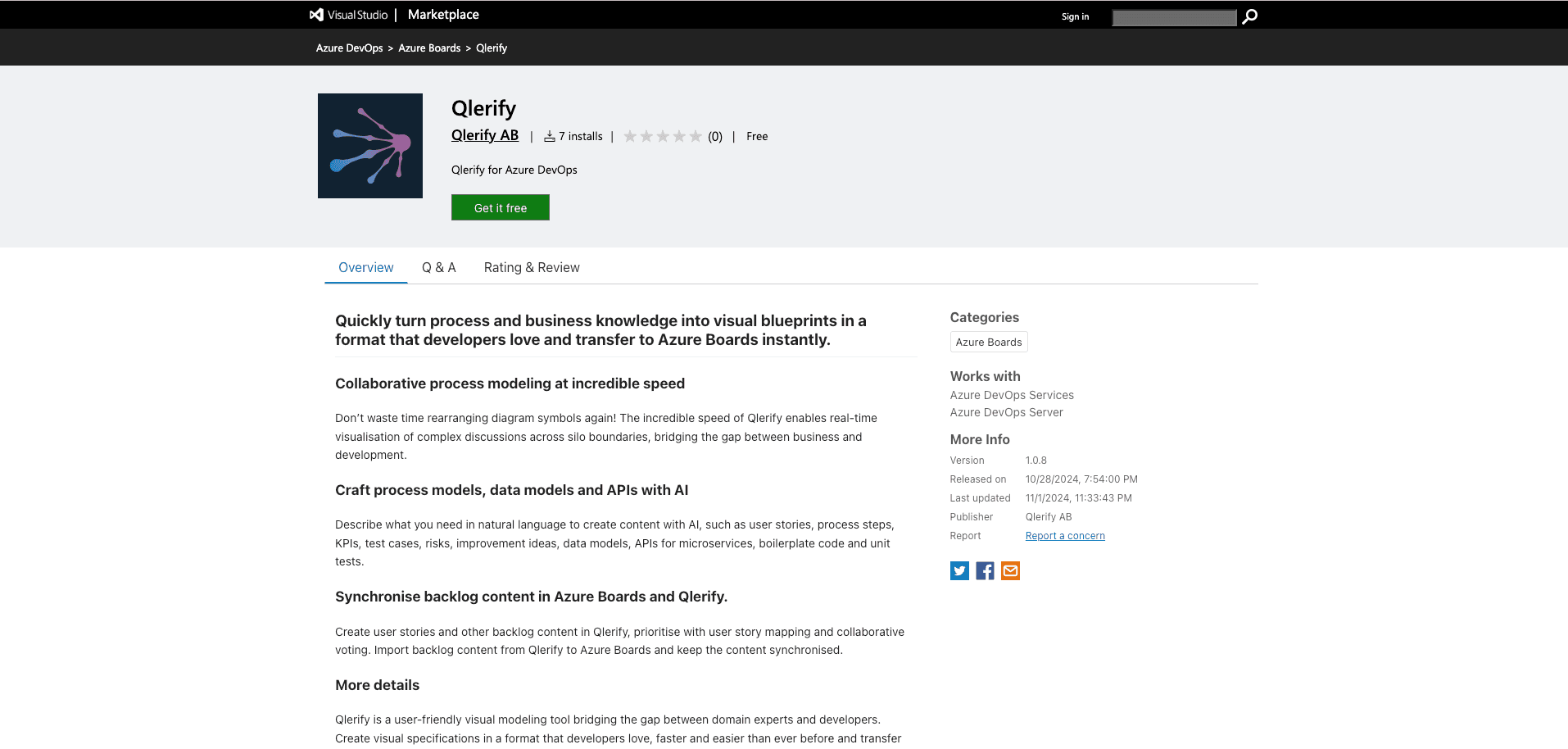The height and width of the screenshot is (749, 1568).
Task: Click the Get it free button
Action: pos(500,207)
